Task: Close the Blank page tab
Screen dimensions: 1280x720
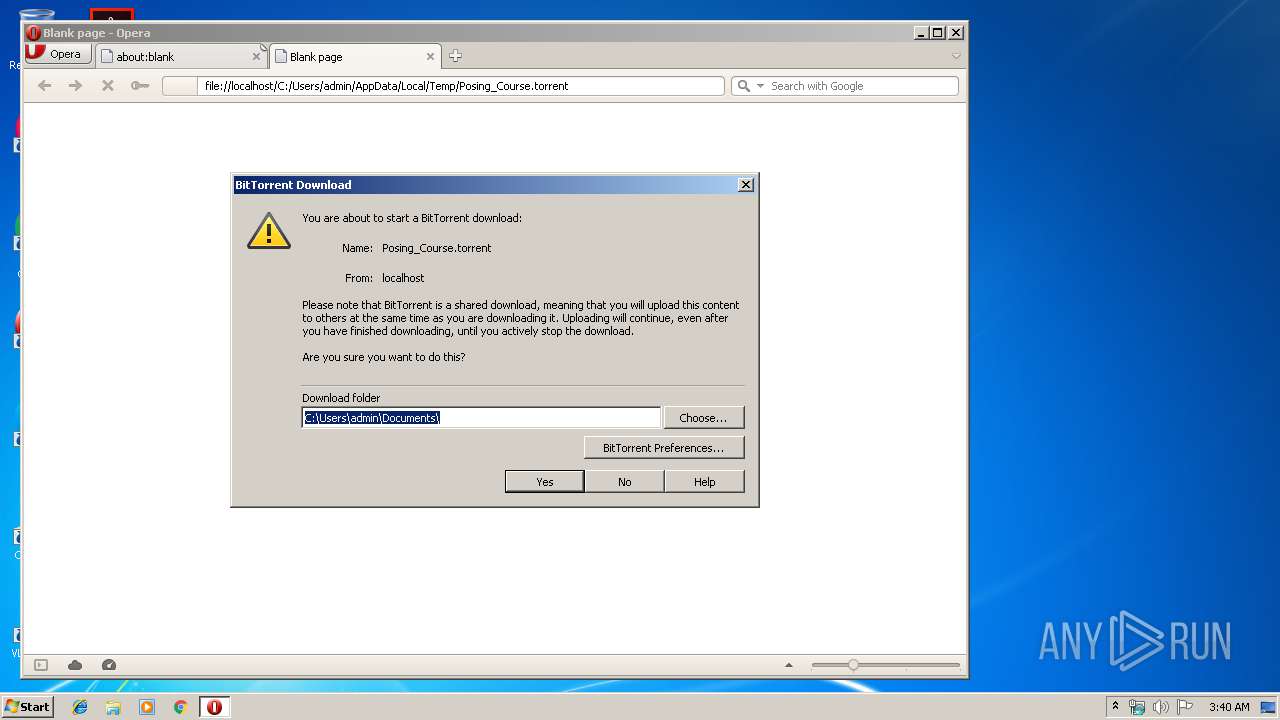Action: pos(430,57)
